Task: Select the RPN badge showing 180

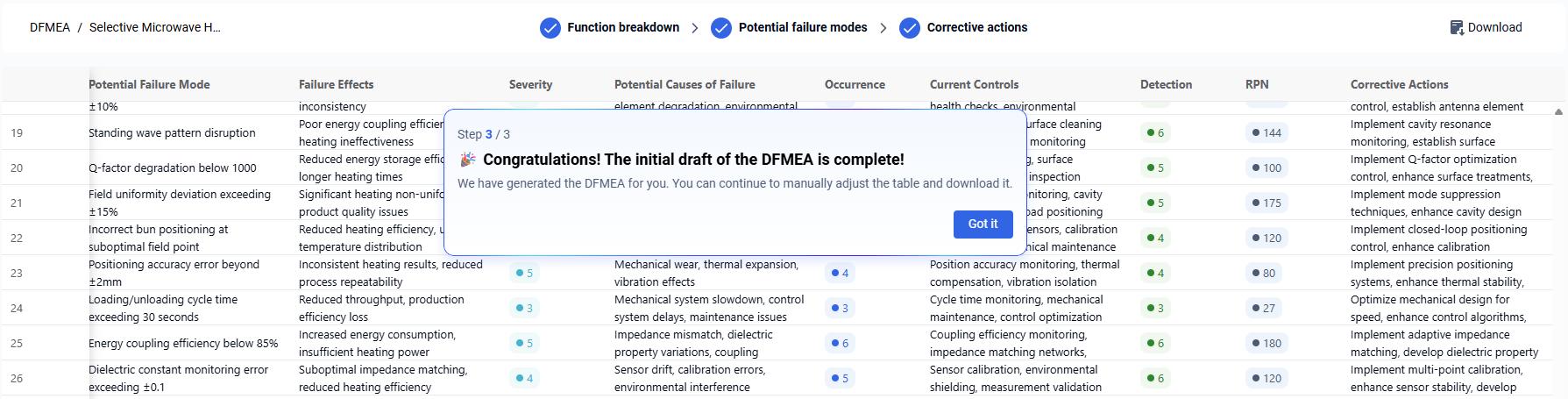Action: 1266,343
